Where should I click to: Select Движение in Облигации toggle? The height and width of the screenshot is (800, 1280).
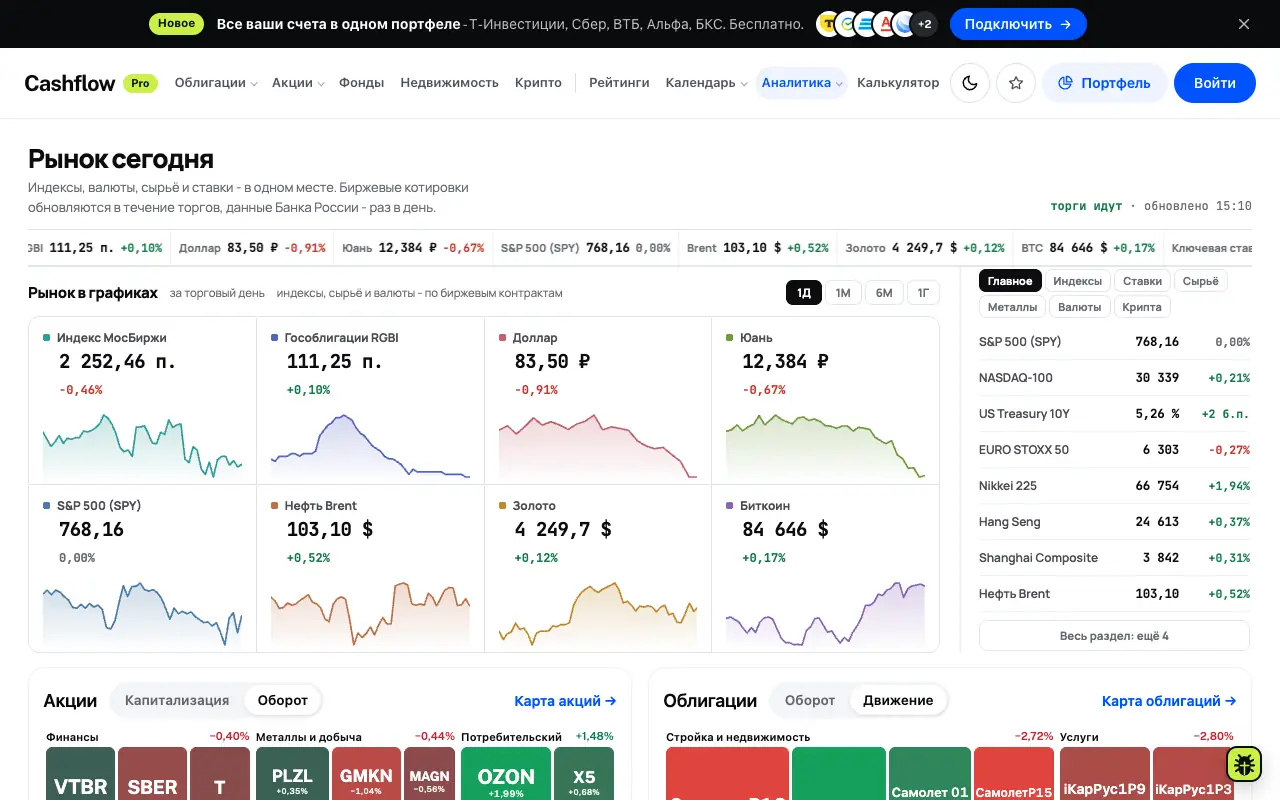[898, 700]
